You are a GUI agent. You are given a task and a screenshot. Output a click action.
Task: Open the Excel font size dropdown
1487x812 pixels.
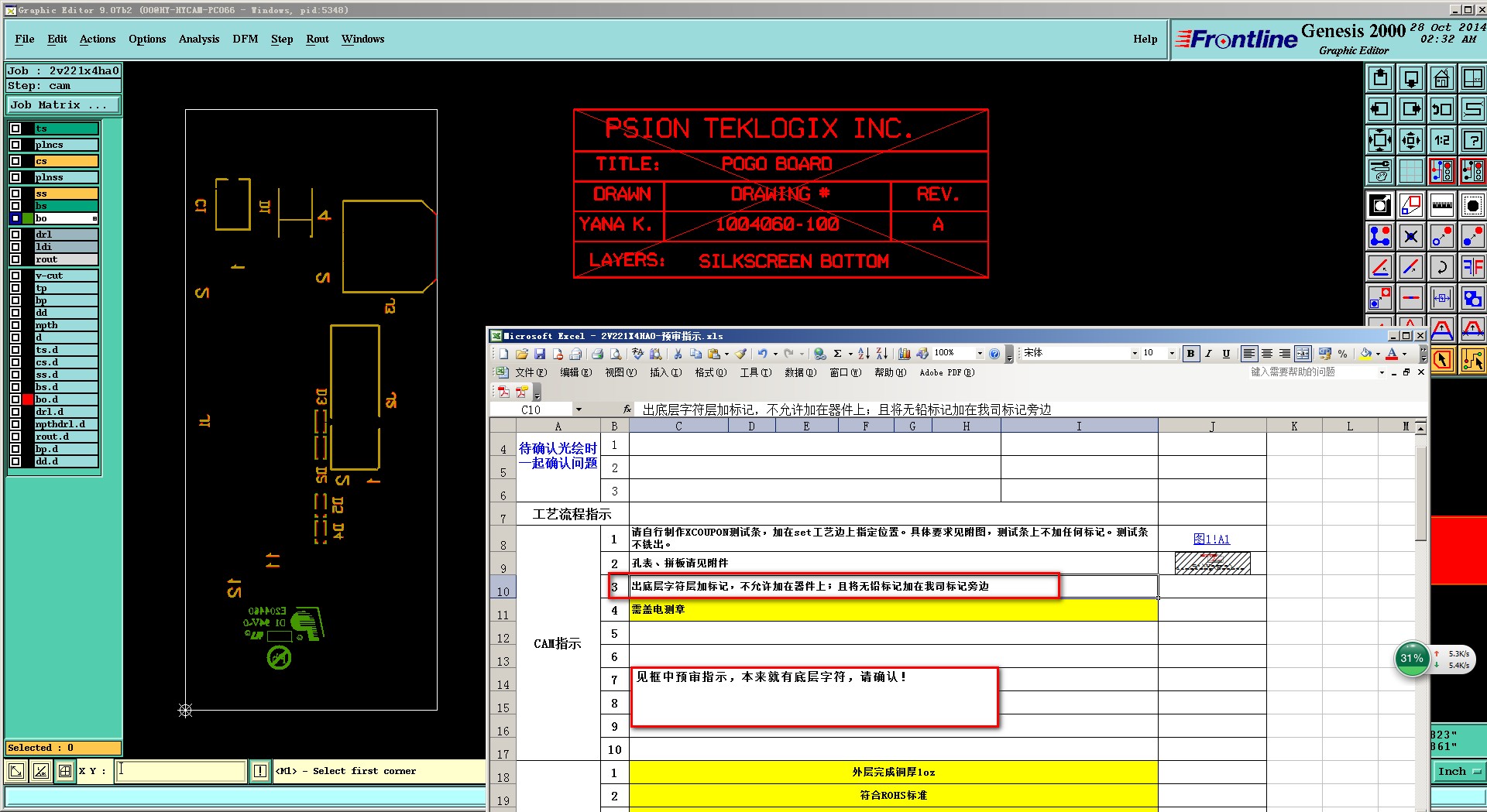coord(1172,354)
